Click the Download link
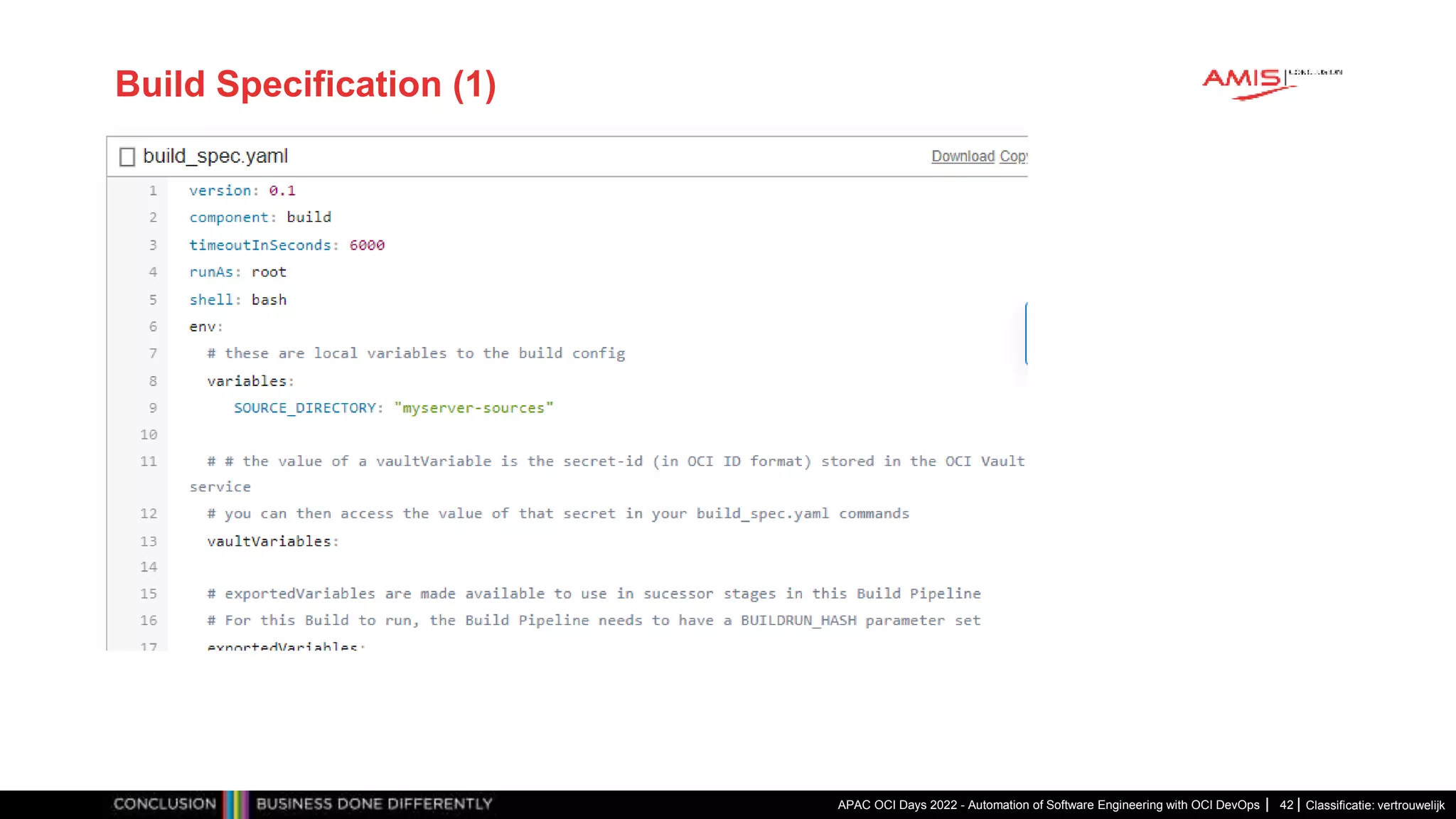The height and width of the screenshot is (819, 1456). [x=963, y=156]
